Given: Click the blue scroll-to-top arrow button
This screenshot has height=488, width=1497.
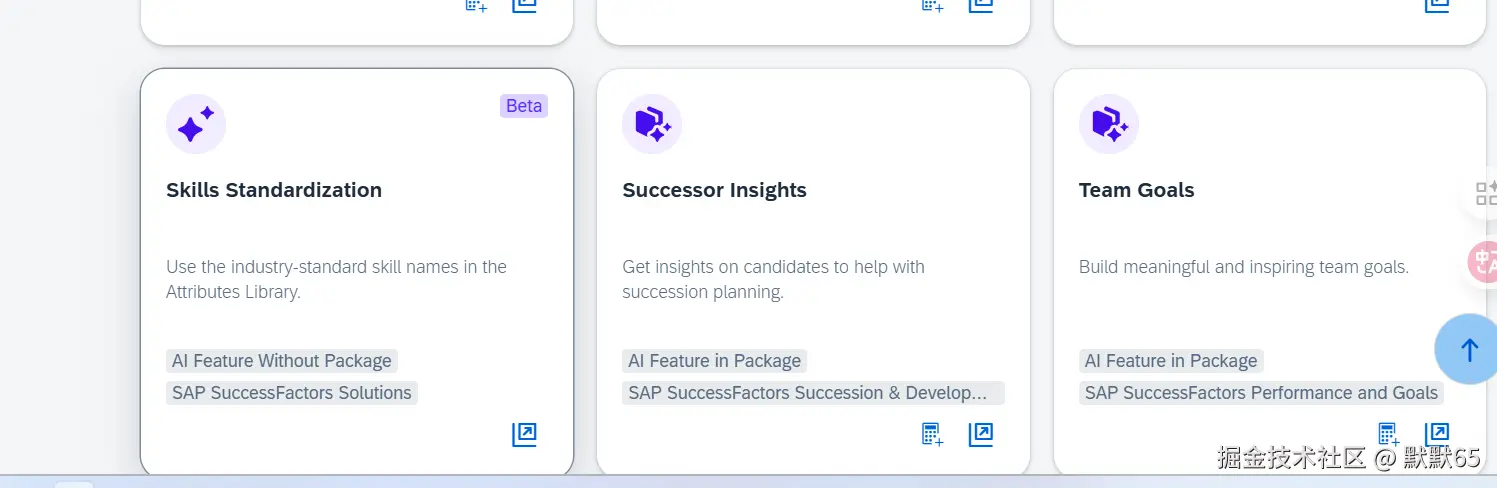Looking at the screenshot, I should (1468, 350).
